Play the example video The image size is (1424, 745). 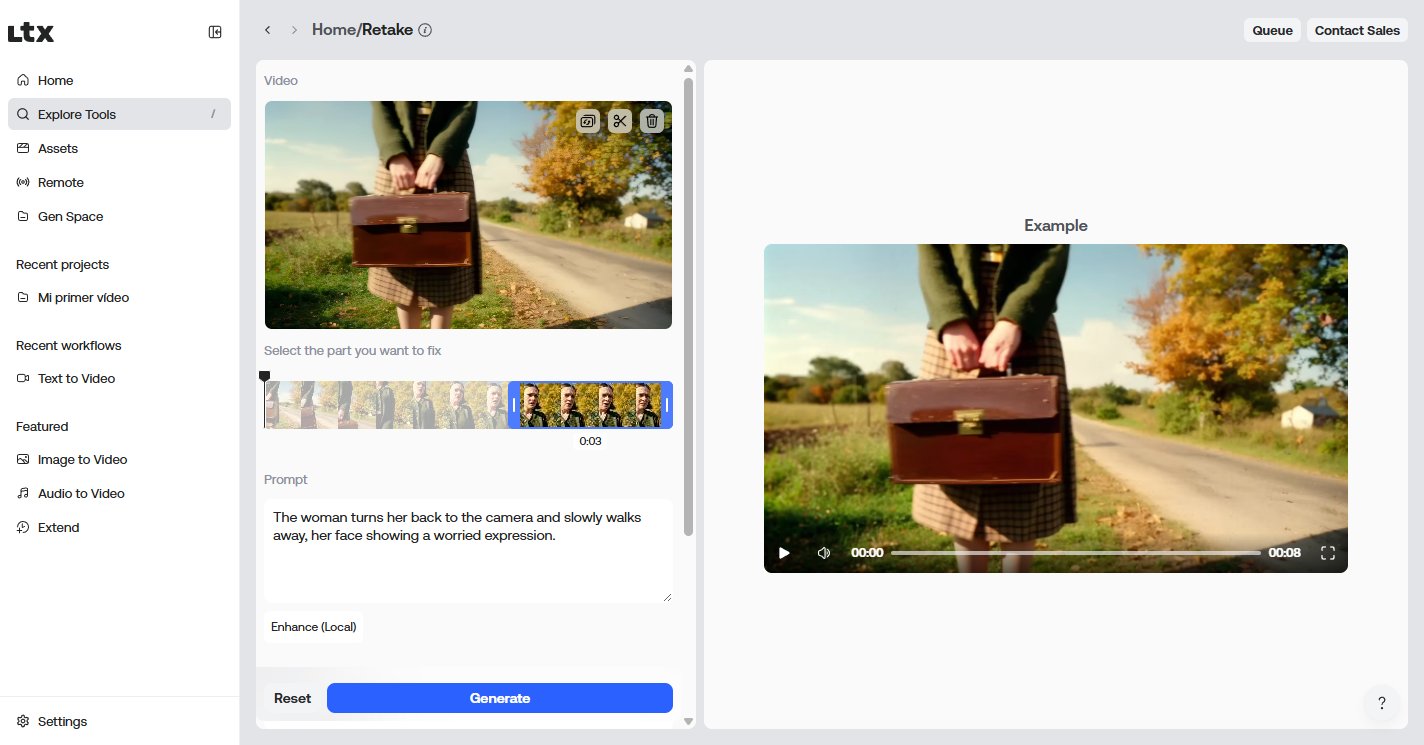785,553
